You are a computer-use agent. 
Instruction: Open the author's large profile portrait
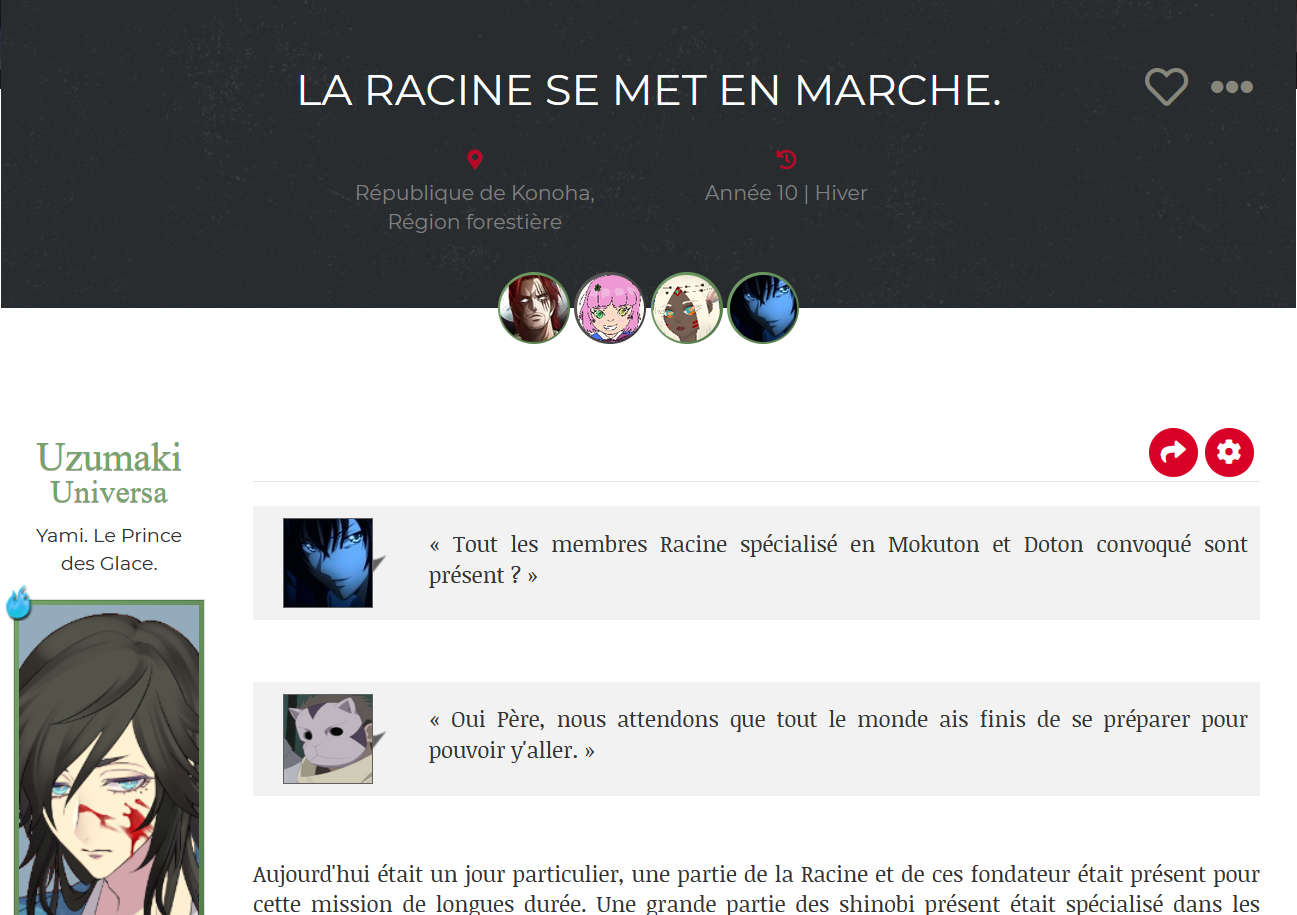[109, 760]
